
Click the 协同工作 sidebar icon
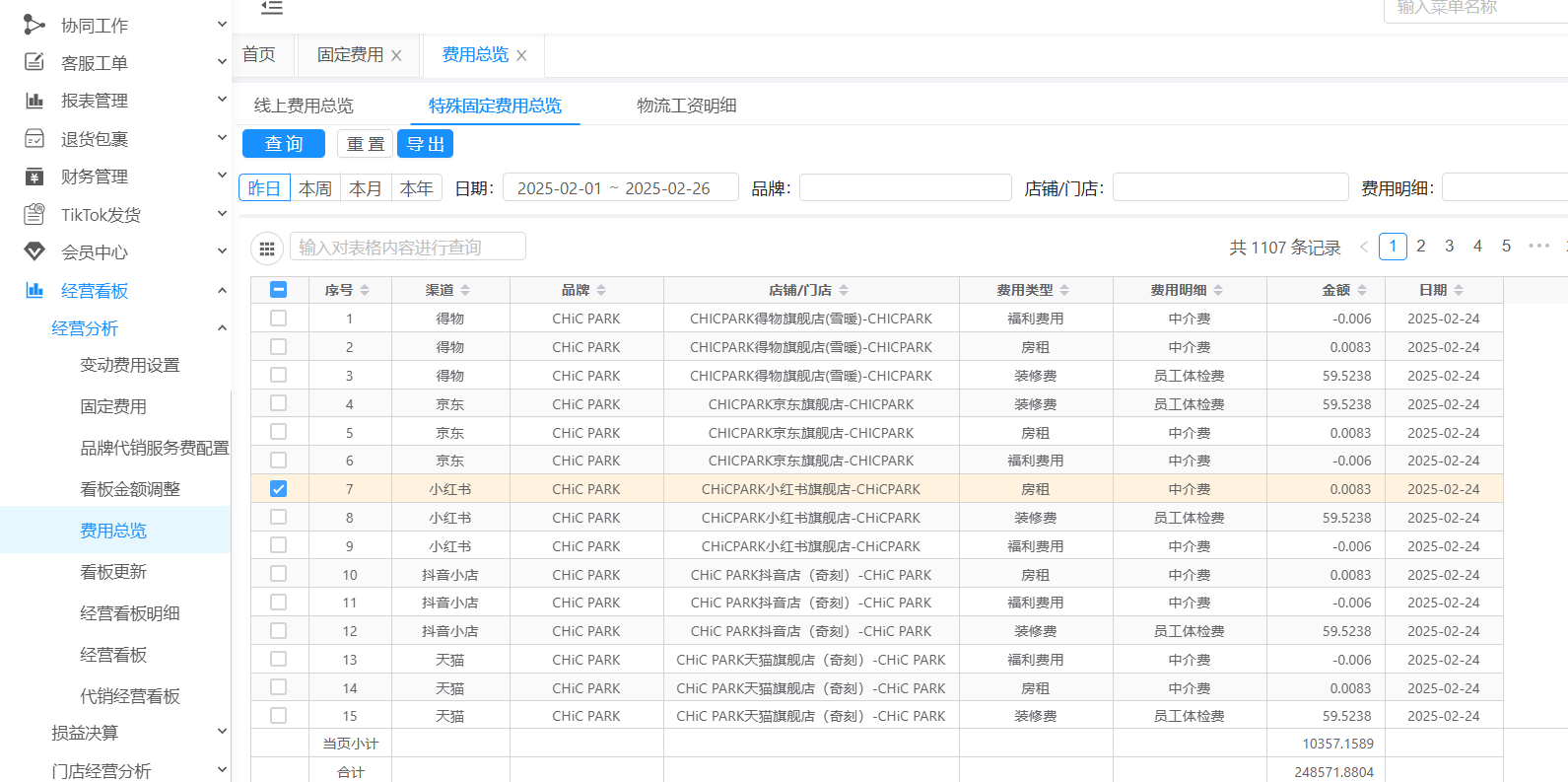(x=34, y=25)
